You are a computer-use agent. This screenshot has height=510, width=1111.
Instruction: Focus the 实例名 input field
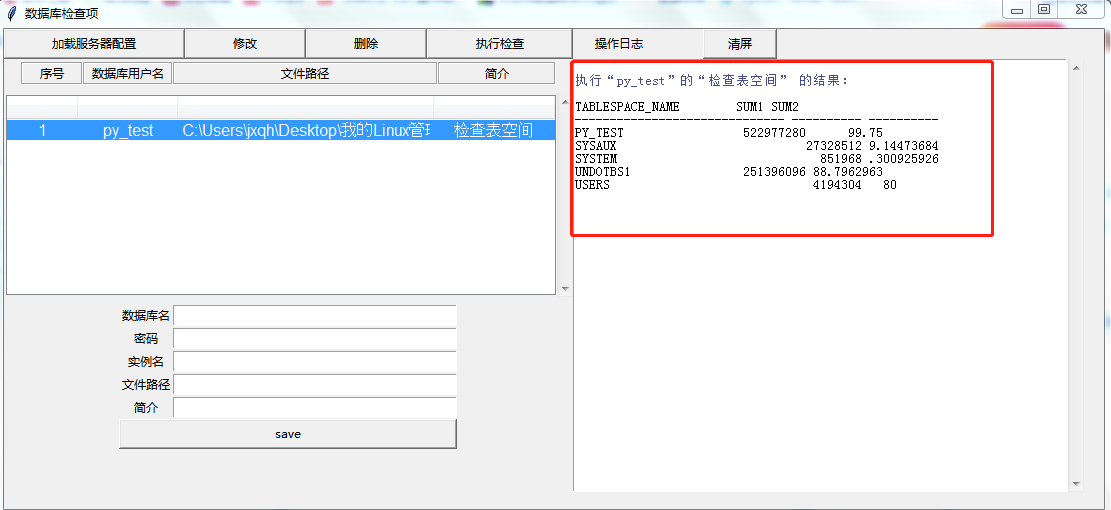(315, 362)
